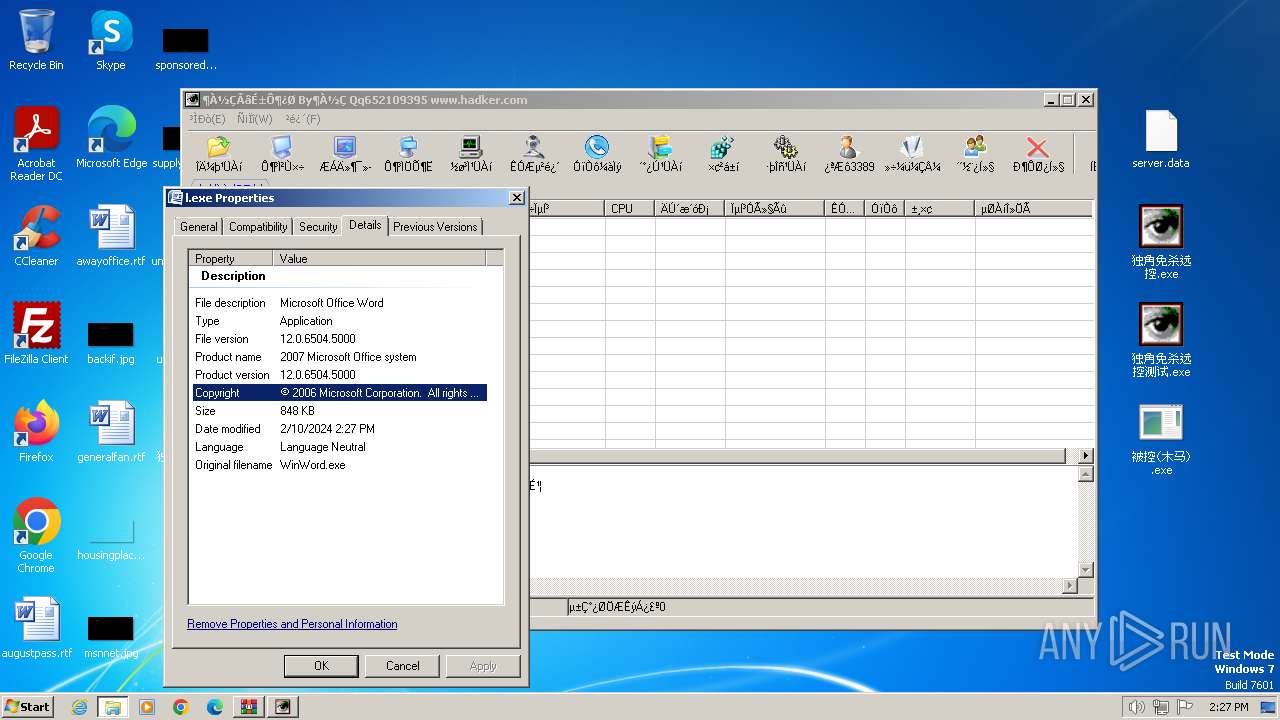The height and width of the screenshot is (720, 1280).
Task: Switch to the Security tab
Action: coord(318,227)
